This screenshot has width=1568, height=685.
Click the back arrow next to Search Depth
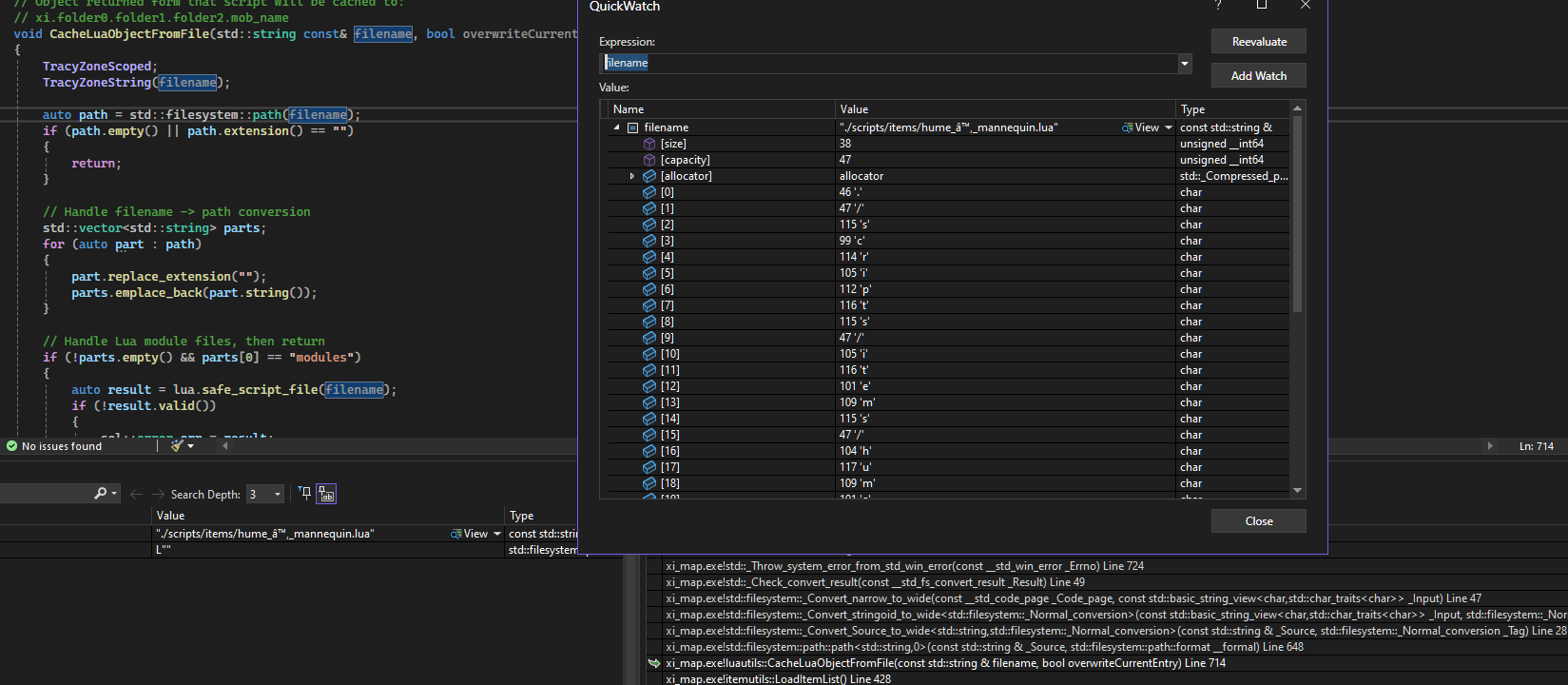click(x=136, y=494)
